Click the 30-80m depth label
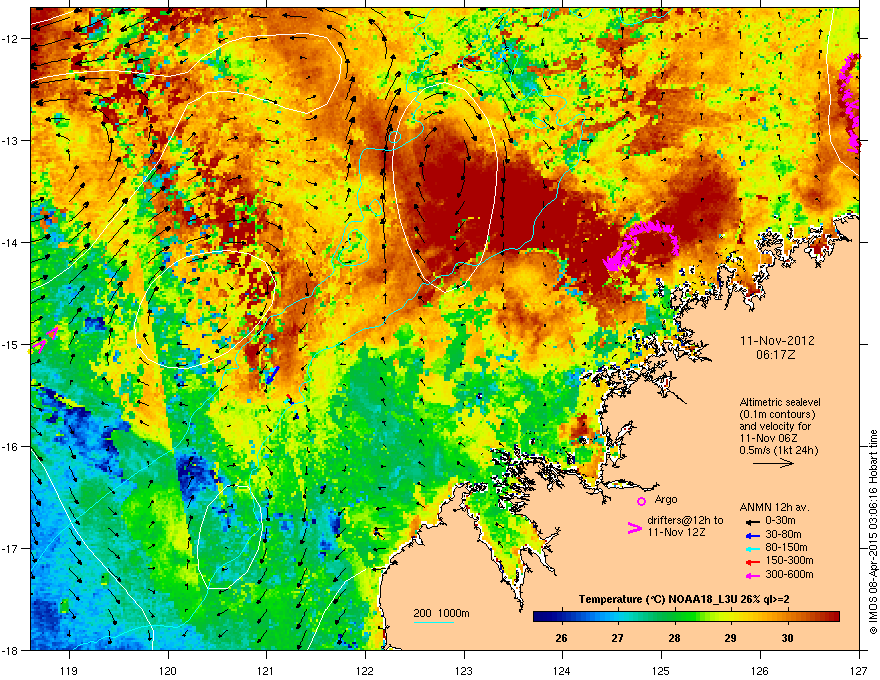Viewport: 880px width, 680px height. point(783,534)
